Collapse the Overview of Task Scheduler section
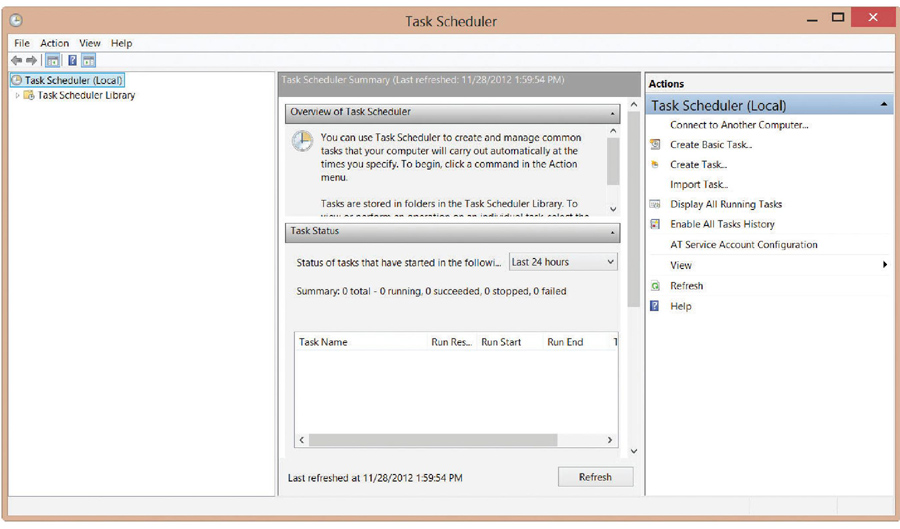The height and width of the screenshot is (529, 900). (612, 113)
